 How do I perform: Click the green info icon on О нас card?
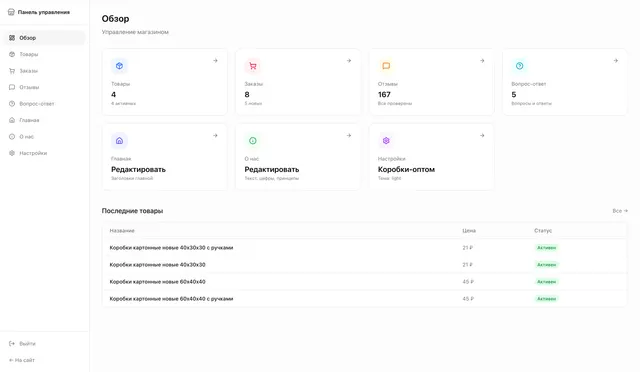click(253, 140)
